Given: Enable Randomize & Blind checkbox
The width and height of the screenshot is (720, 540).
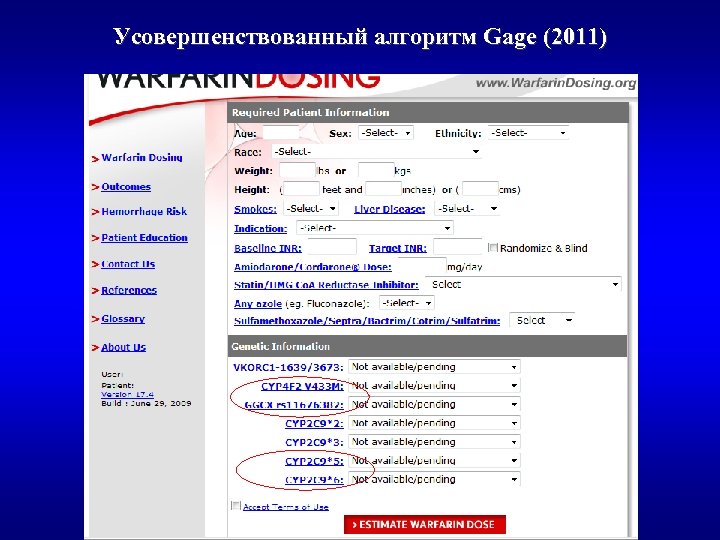Looking at the screenshot, I should (x=493, y=248).
